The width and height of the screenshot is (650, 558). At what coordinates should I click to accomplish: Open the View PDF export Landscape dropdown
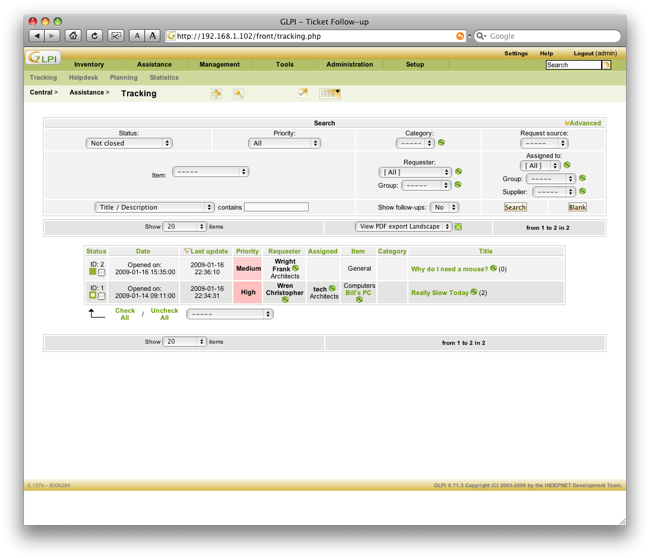[x=403, y=227]
